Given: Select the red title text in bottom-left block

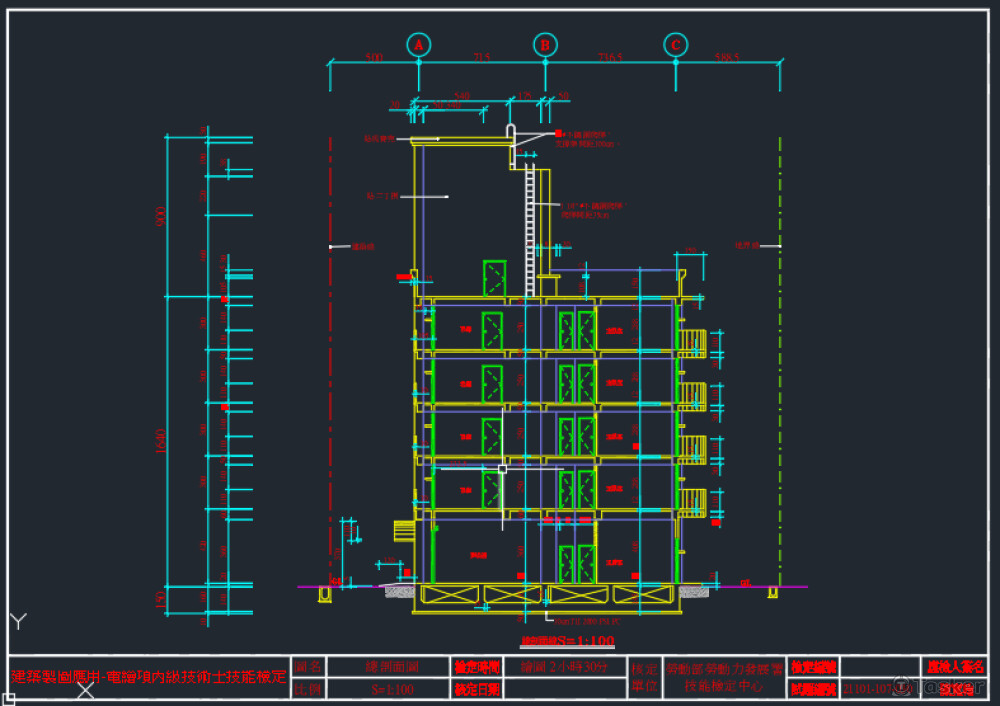Looking at the screenshot, I should [x=148, y=676].
